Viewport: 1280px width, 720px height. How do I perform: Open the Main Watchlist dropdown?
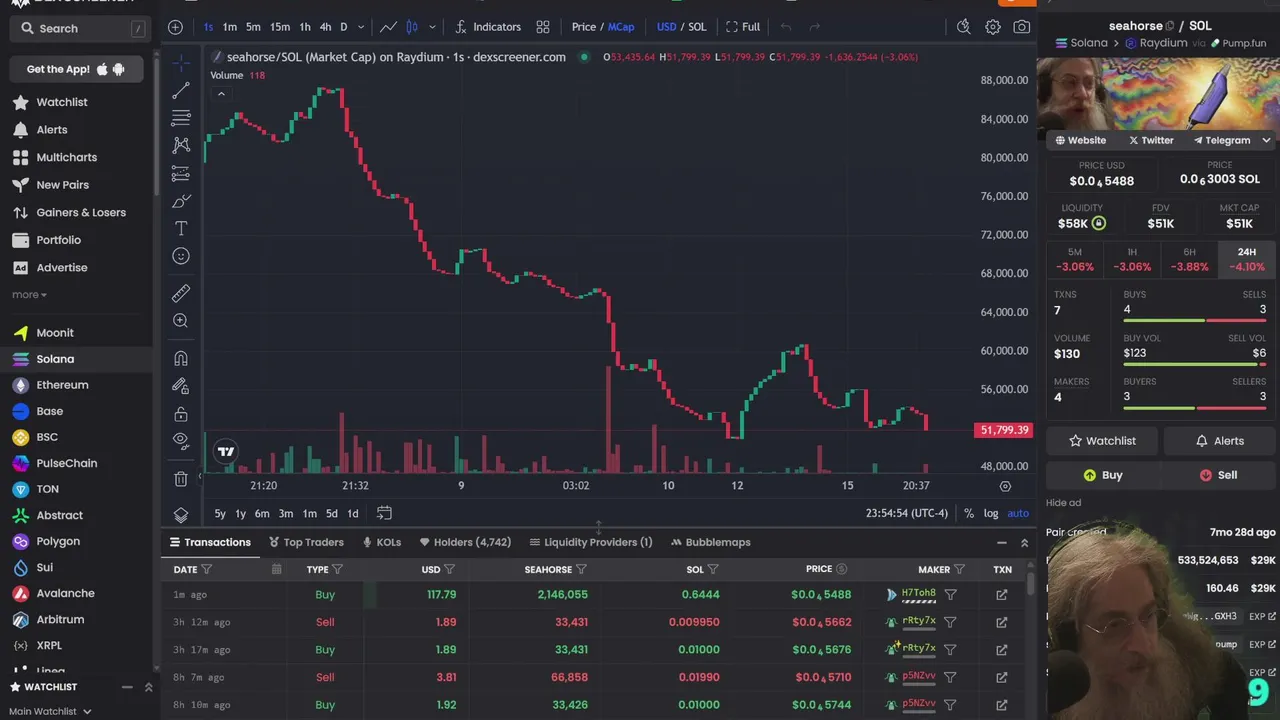[x=50, y=711]
